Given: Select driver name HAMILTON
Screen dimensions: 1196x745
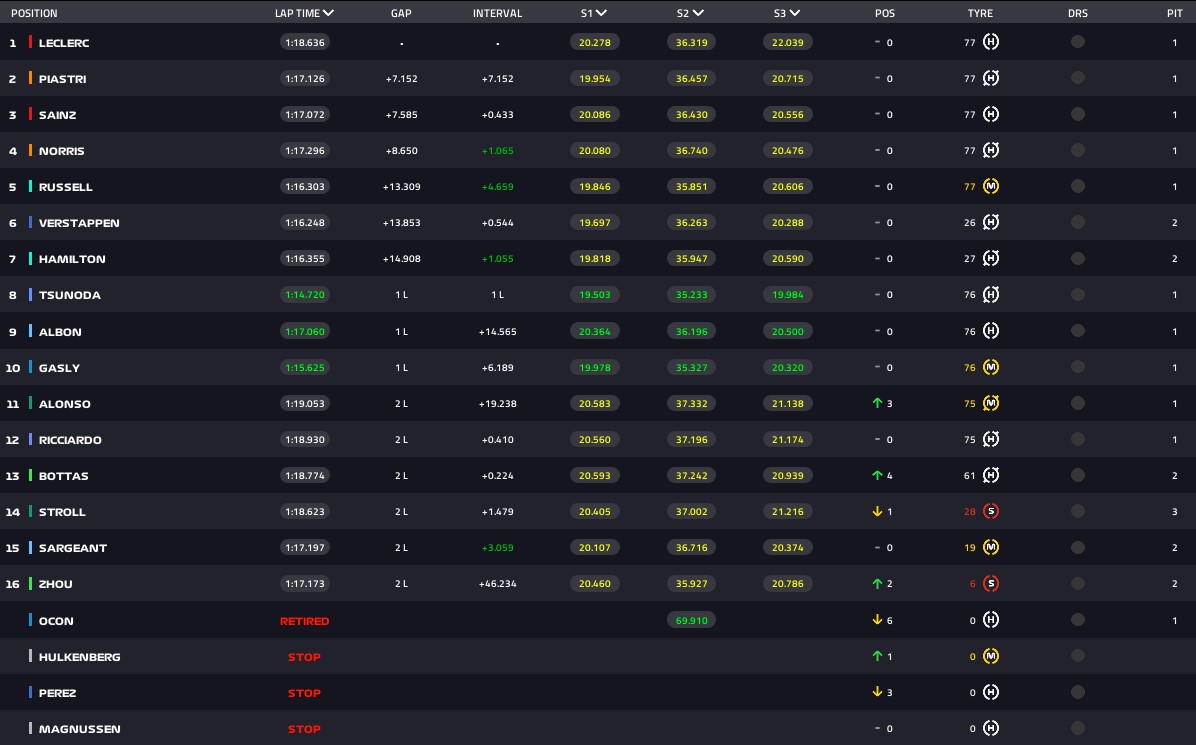Looking at the screenshot, I should click(72, 259).
